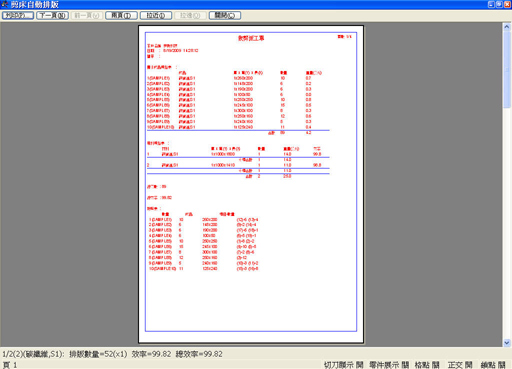
Task: Click the greyed-out 前一頁(V) previous page button
Action: 87,16
